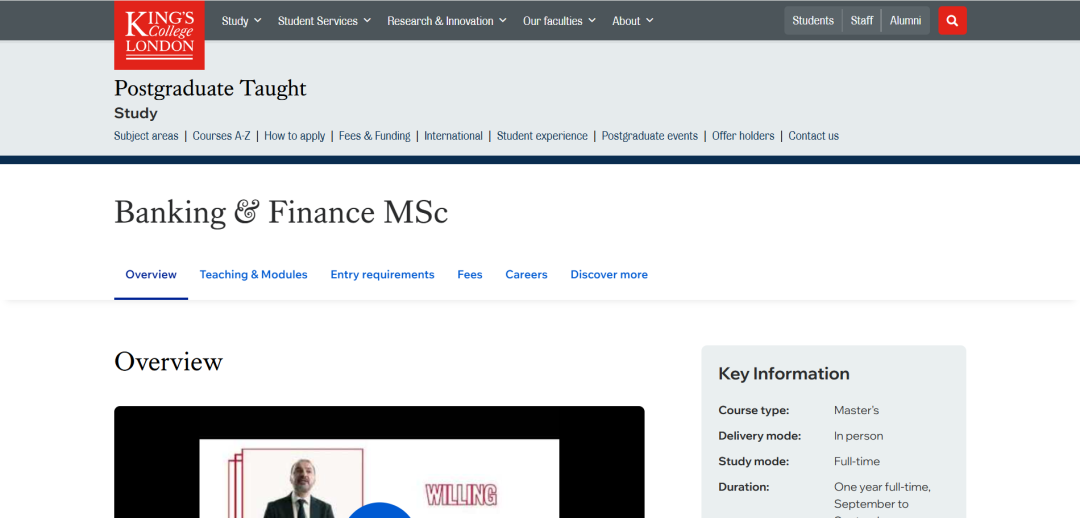Click the Master's value
1080x518 pixels.
pos(856,411)
